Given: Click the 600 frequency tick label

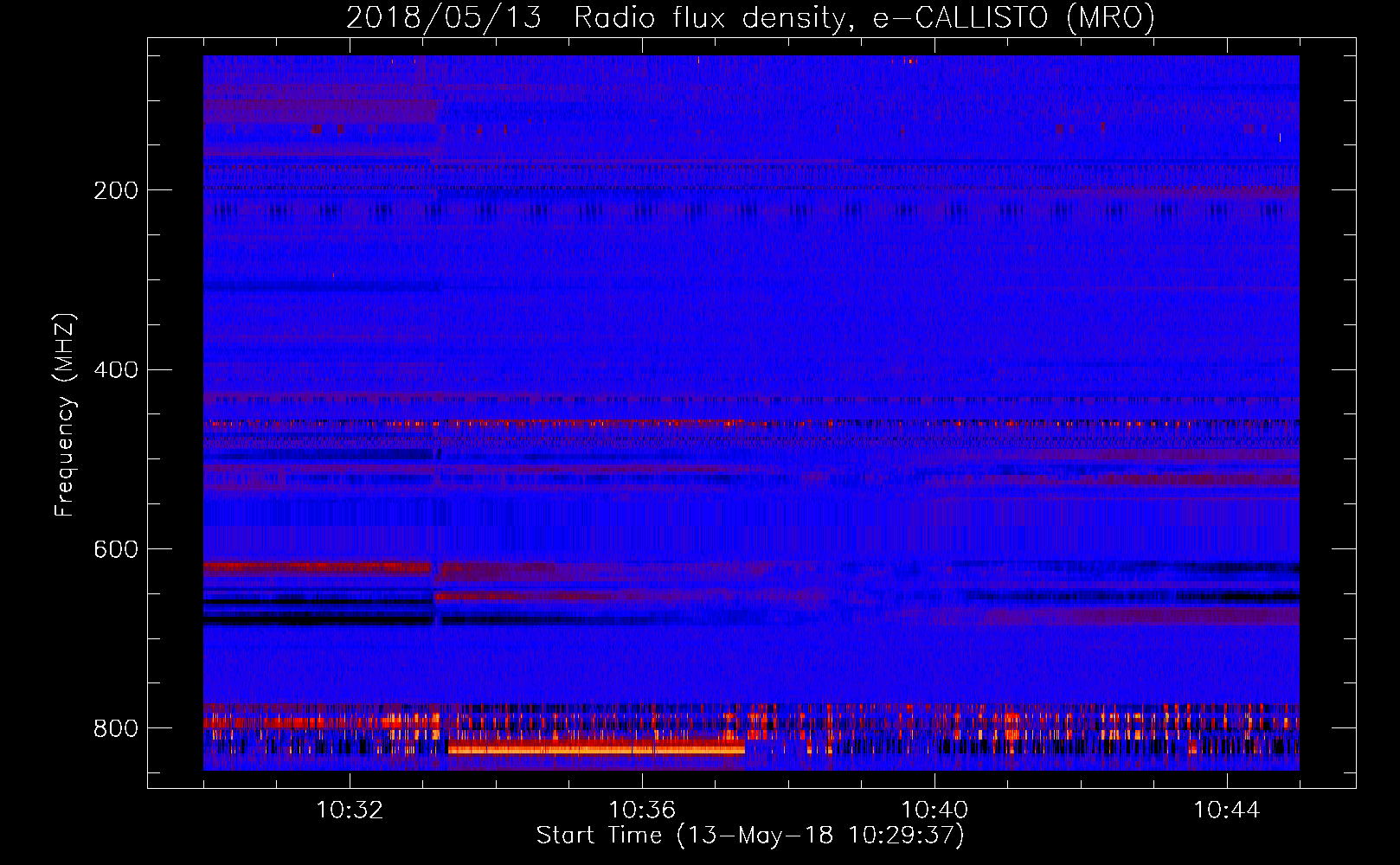Looking at the screenshot, I should pos(116,550).
